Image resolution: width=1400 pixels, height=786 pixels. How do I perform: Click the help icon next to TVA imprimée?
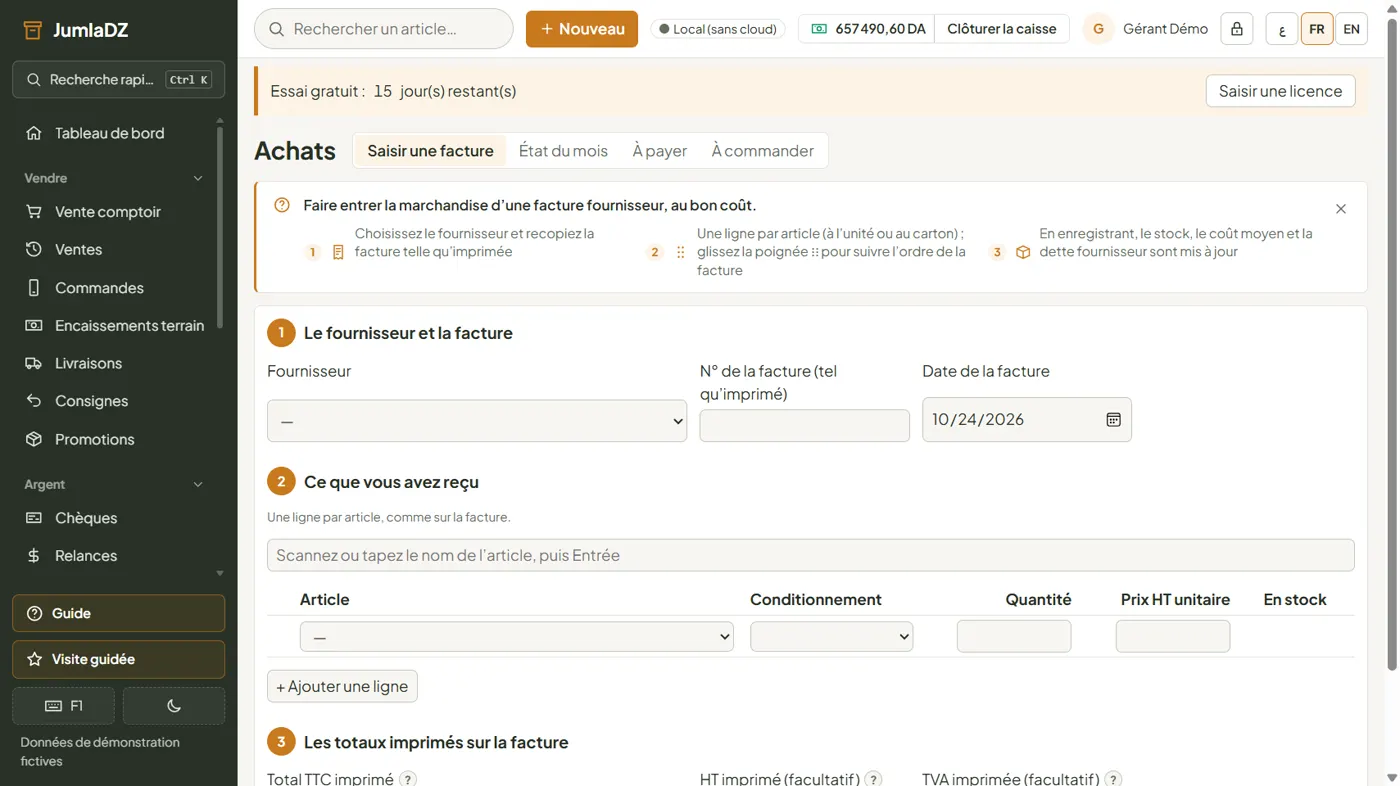coord(1113,779)
